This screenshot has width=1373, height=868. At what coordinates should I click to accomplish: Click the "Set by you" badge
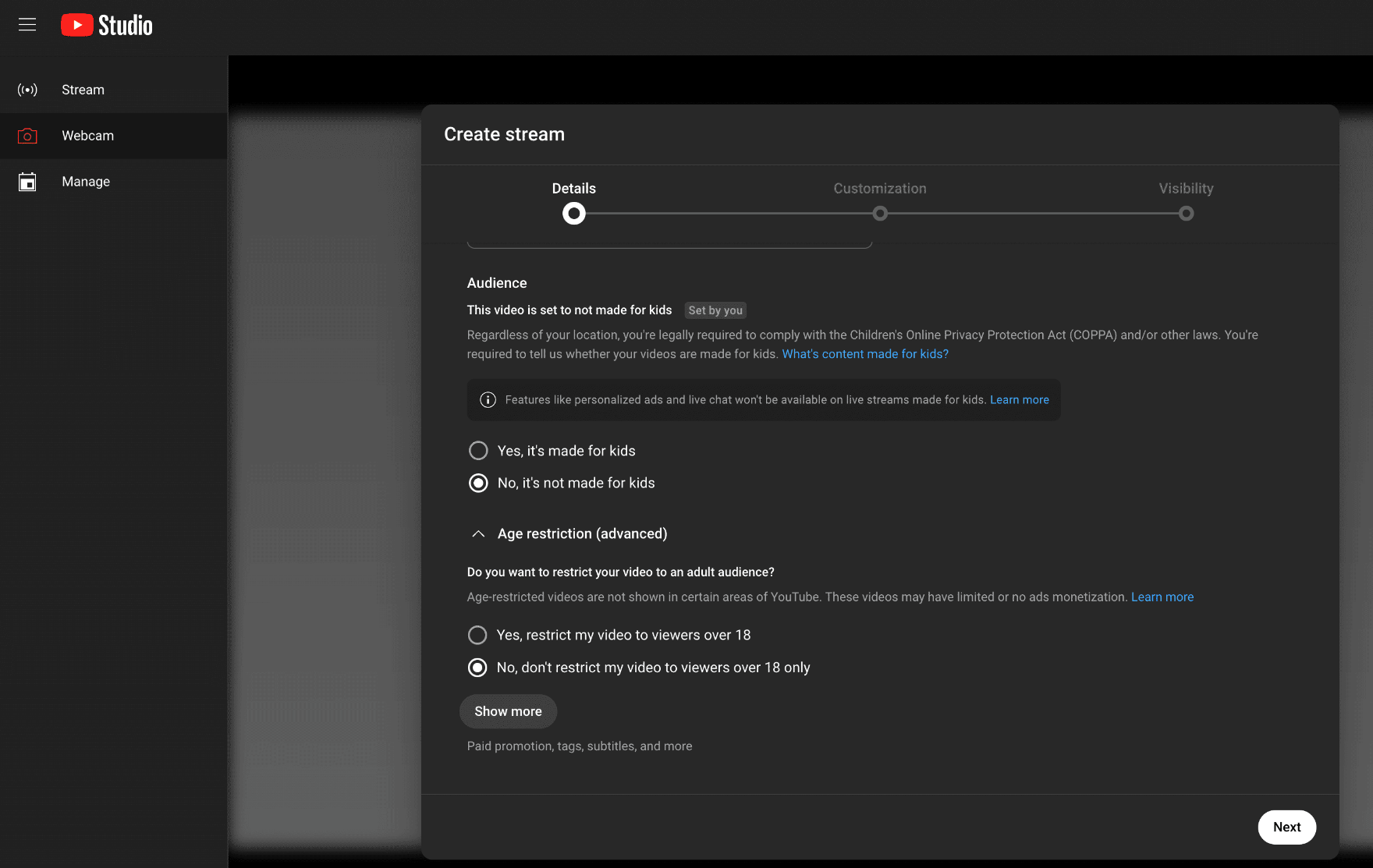[715, 310]
